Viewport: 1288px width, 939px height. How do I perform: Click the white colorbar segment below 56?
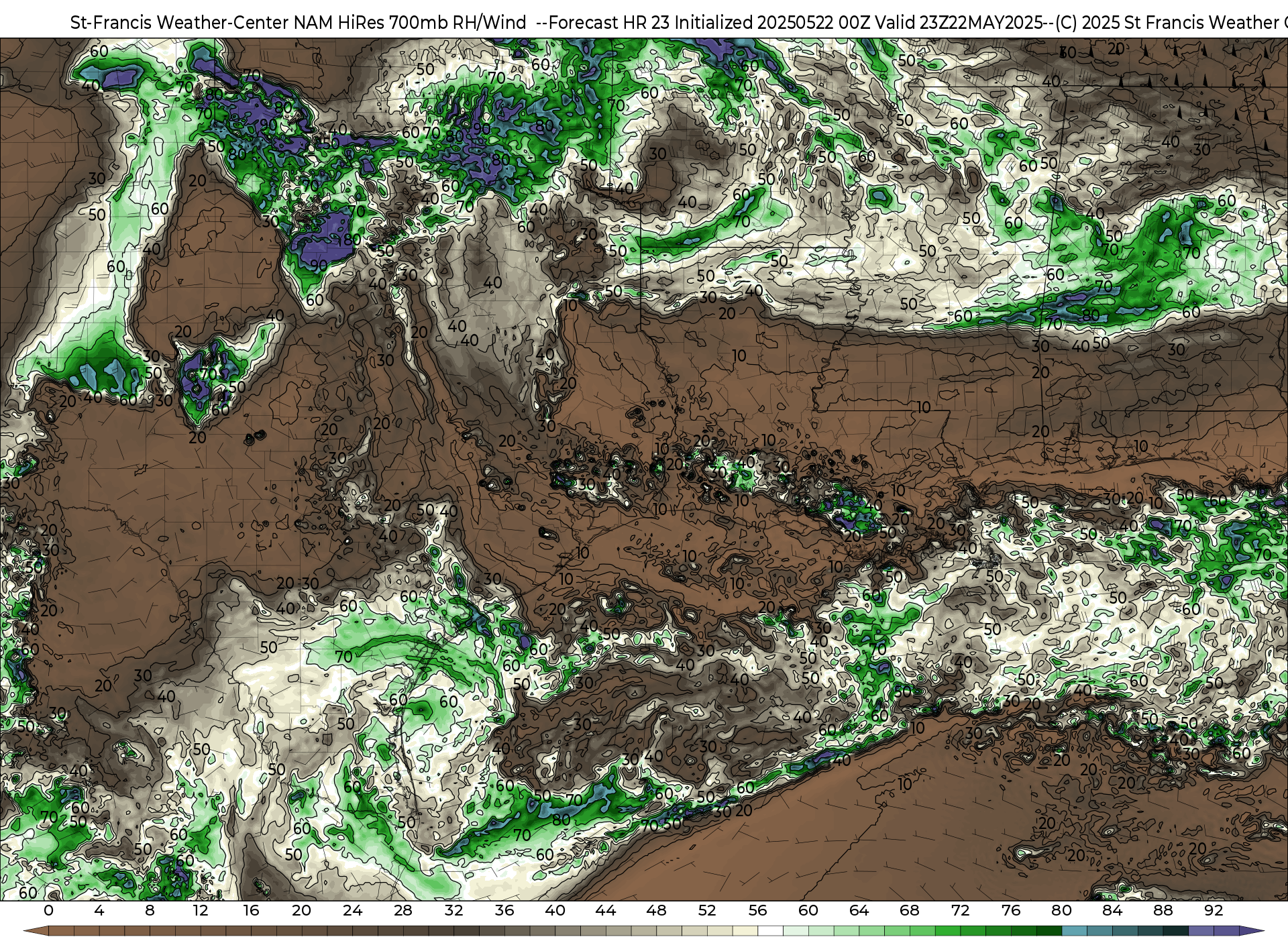[770, 931]
